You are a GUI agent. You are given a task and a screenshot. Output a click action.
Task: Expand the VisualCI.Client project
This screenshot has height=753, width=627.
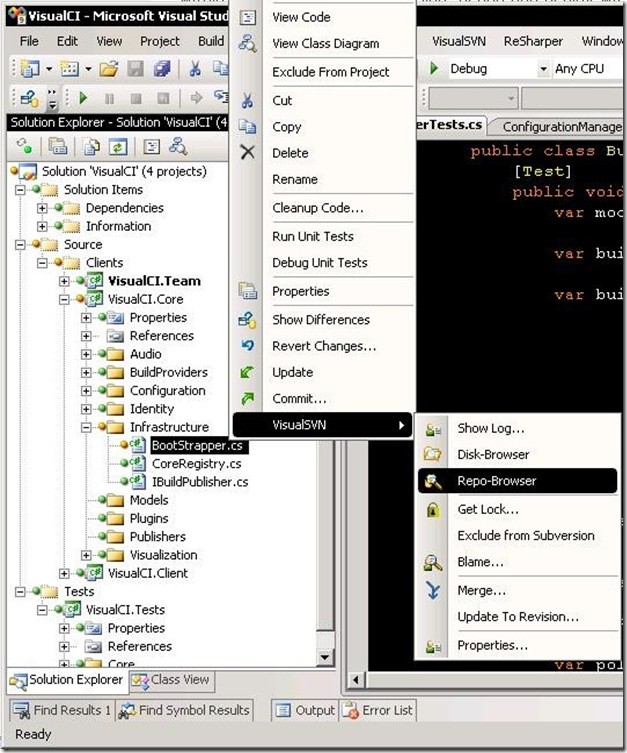(64, 573)
